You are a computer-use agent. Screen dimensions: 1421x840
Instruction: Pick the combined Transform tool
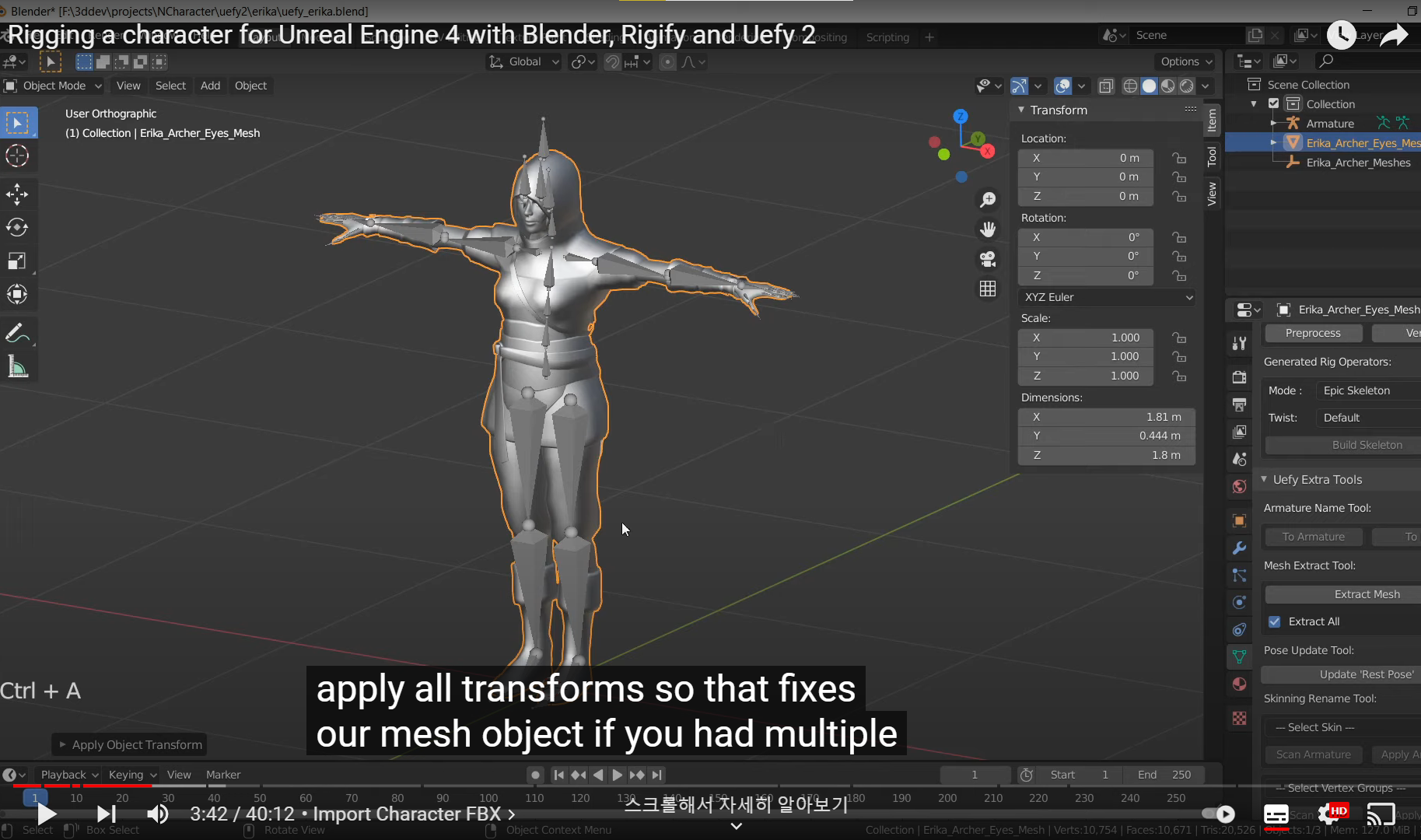[x=17, y=294]
